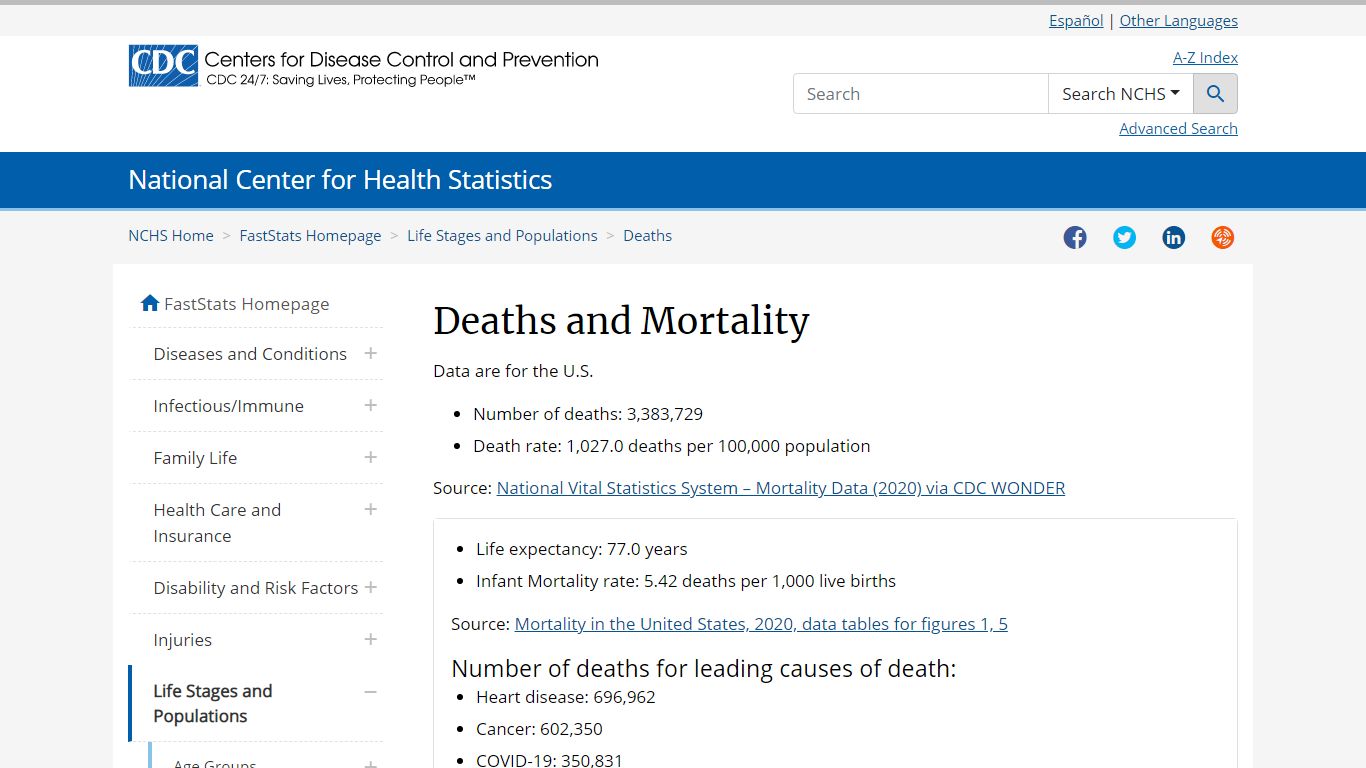Select Life Stages and Populations item
The width and height of the screenshot is (1366, 768).
(x=212, y=704)
